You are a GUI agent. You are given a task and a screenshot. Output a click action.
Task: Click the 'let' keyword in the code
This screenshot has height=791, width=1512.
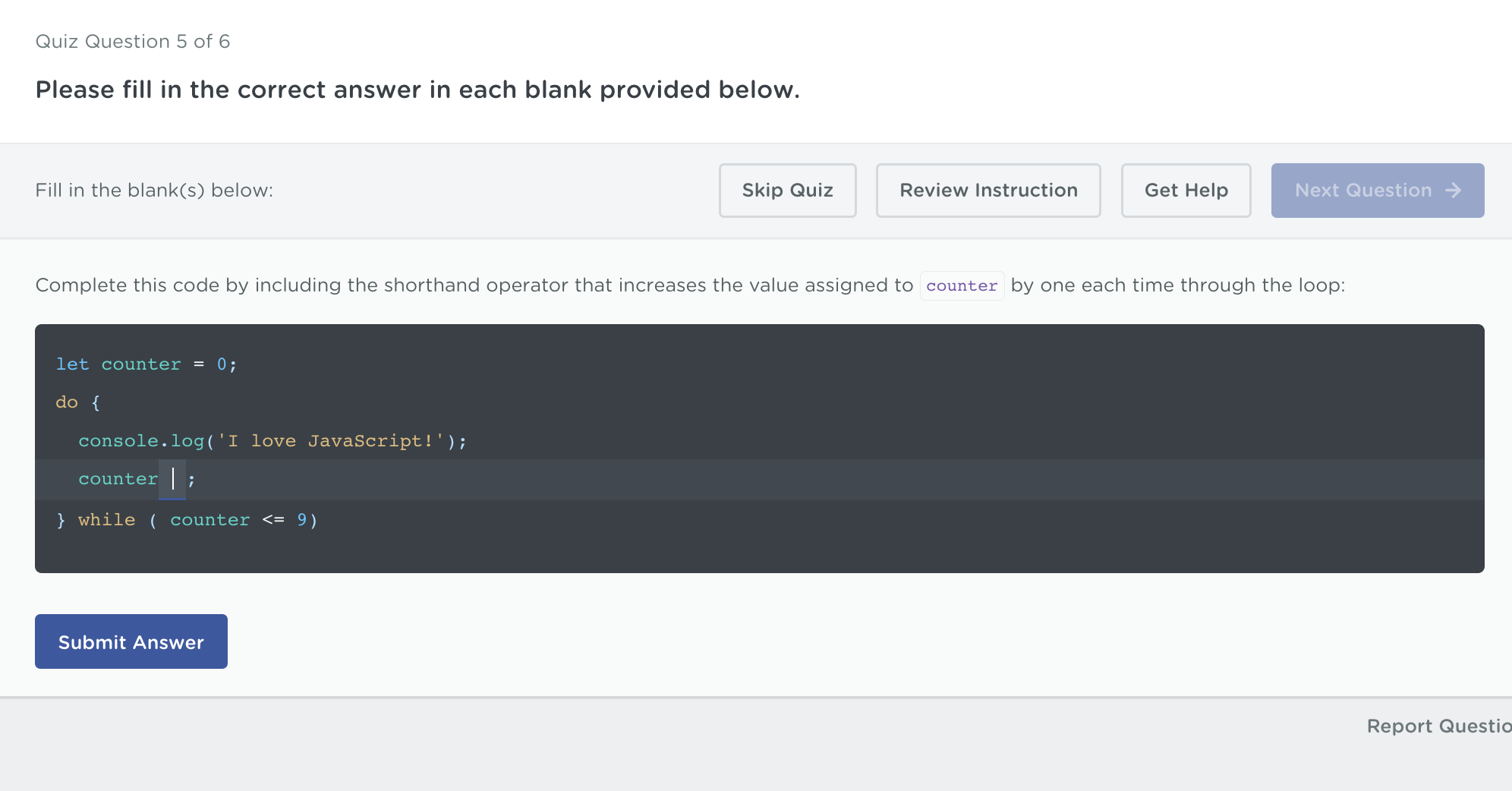(72, 364)
